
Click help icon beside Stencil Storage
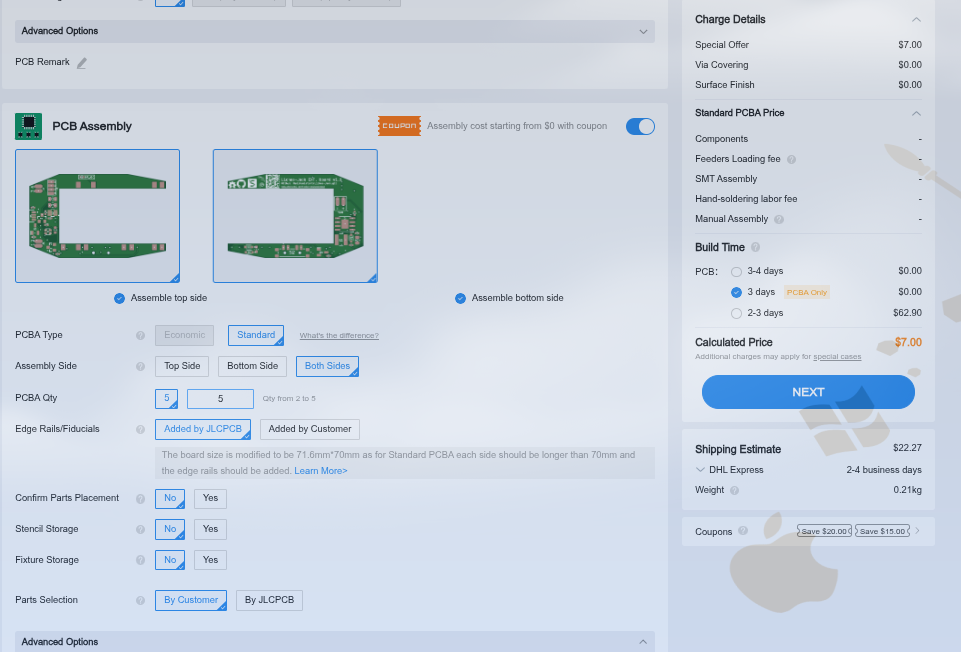(x=140, y=529)
